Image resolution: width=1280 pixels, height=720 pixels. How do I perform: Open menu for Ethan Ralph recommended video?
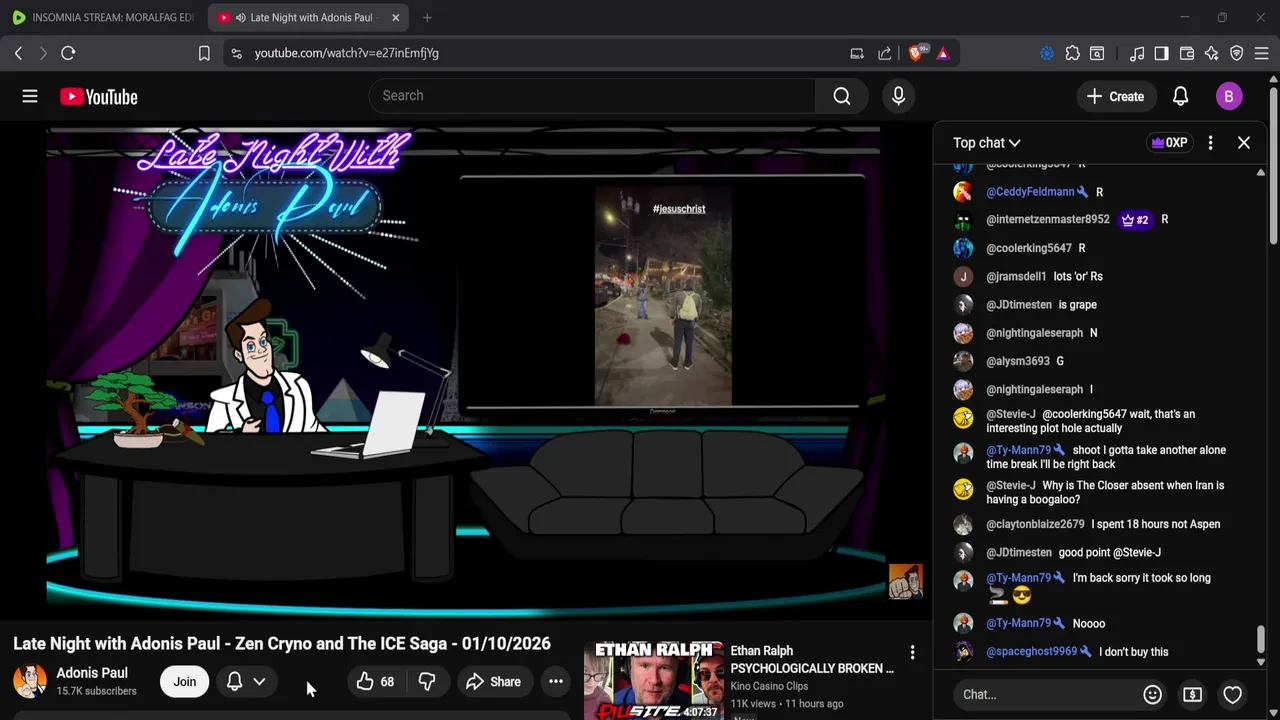coord(912,653)
